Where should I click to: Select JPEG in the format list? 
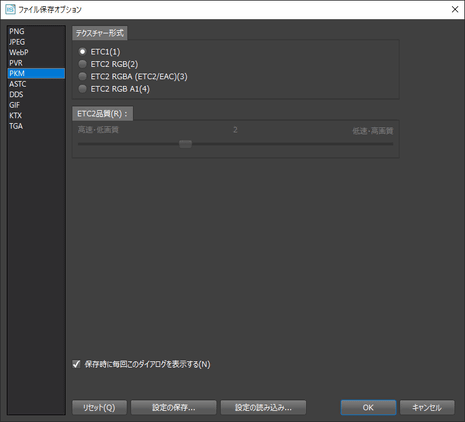click(36, 42)
